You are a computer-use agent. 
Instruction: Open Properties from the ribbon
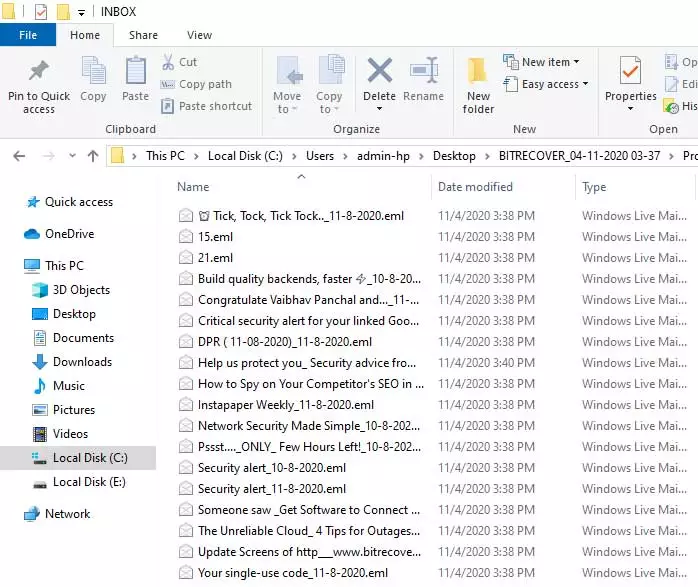(x=630, y=72)
